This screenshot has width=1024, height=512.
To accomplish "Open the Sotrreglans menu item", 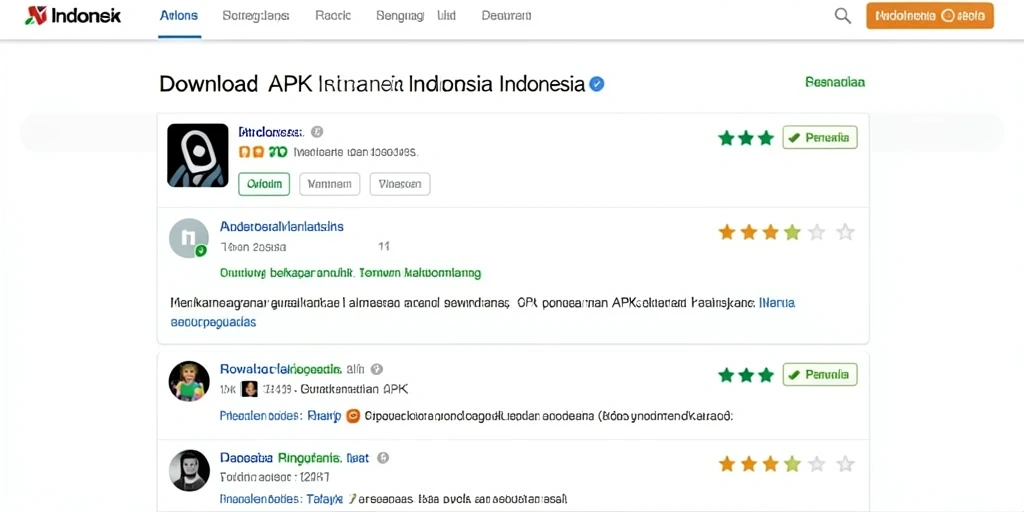I will (256, 16).
